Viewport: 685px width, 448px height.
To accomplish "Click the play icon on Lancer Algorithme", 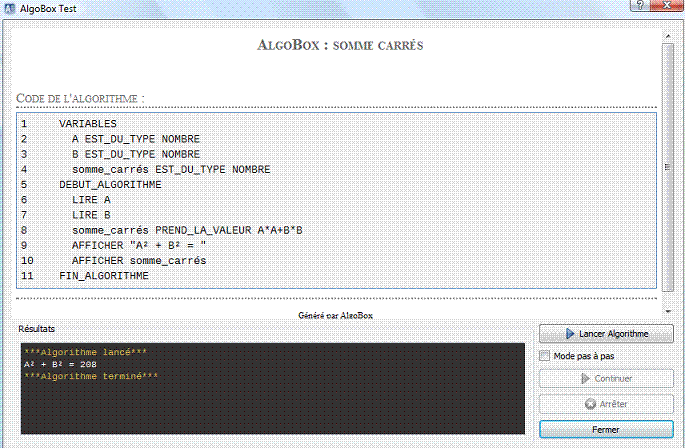I will pos(570,333).
